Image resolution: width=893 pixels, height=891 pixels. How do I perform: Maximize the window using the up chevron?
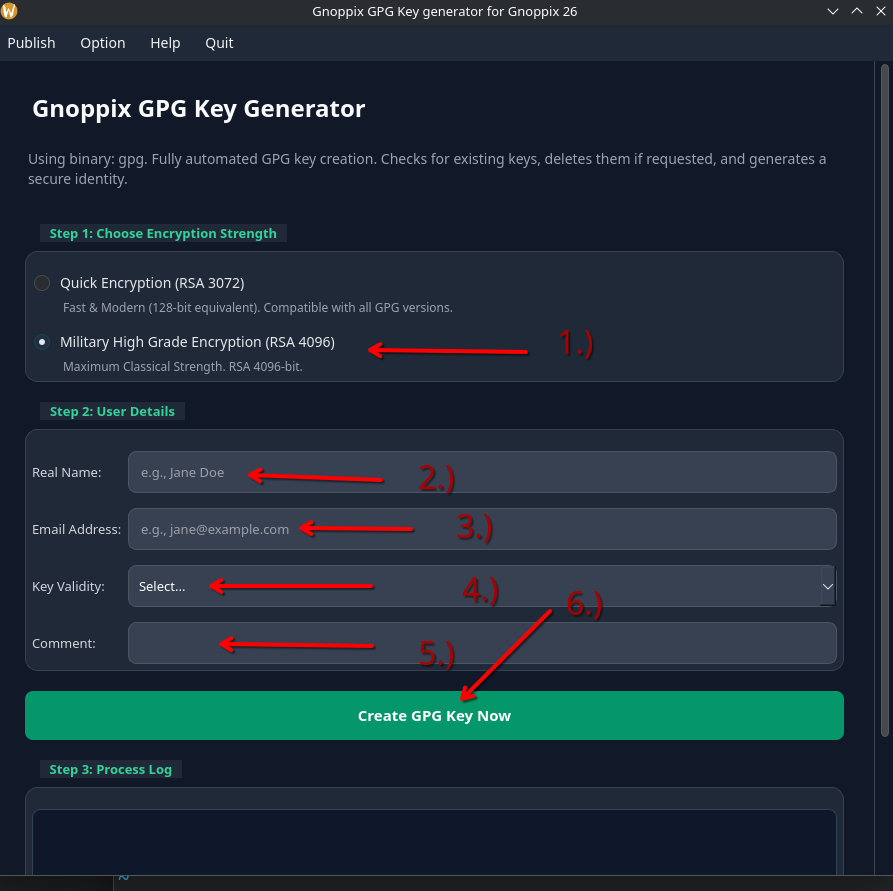pyautogui.click(x=856, y=12)
